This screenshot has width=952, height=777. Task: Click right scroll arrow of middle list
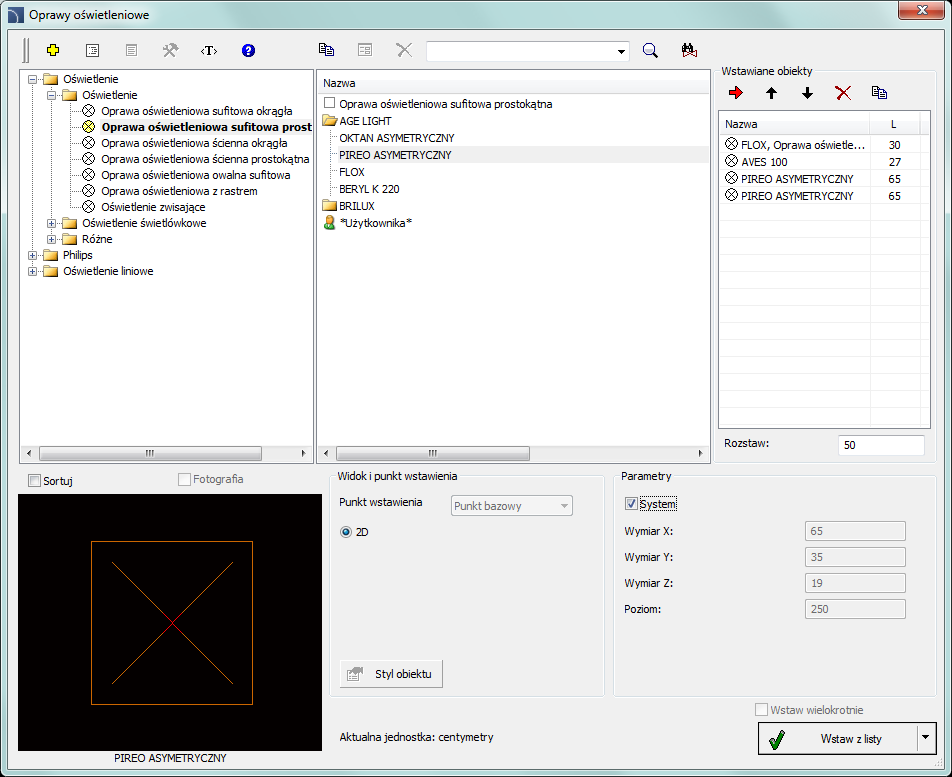point(700,453)
